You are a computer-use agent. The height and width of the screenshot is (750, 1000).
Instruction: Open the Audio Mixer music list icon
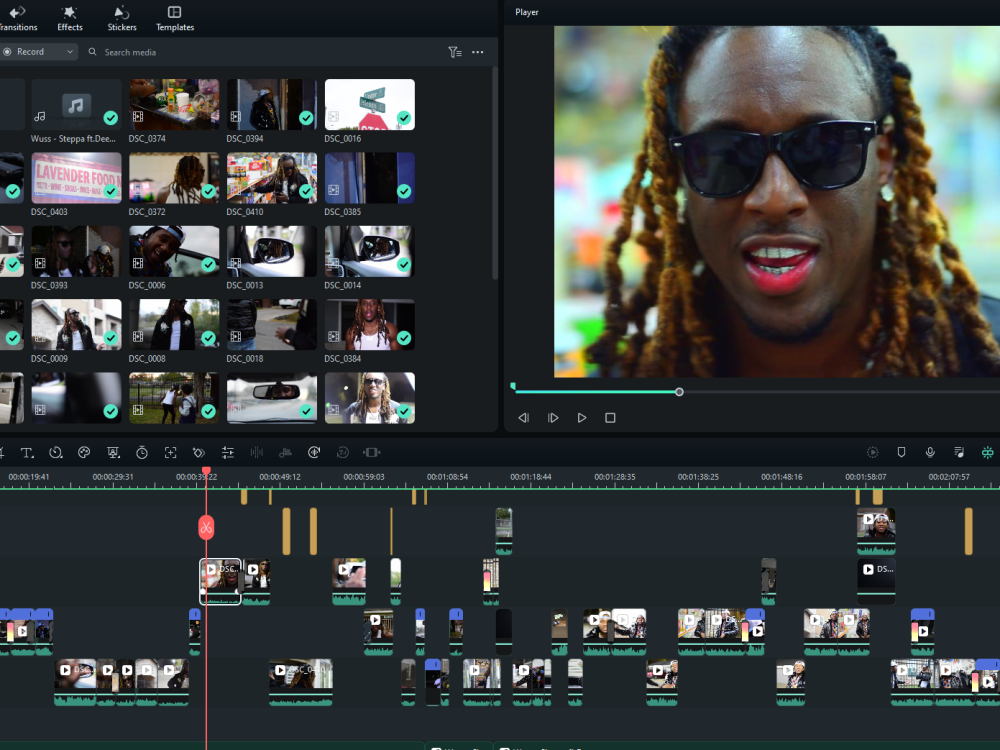click(x=959, y=453)
